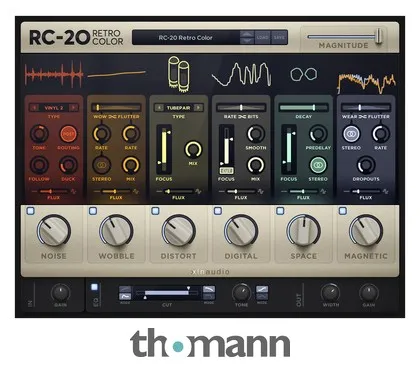Image resolution: width=420 pixels, height=367 pixels.
Task: Click the Distort FOCUS vertical range slider
Action: pos(164,148)
